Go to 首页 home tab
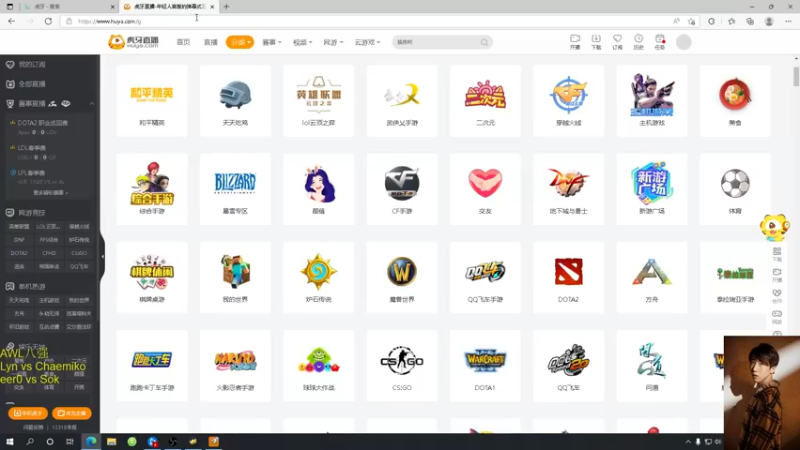Screen dimensions: 800x450 coord(183,42)
